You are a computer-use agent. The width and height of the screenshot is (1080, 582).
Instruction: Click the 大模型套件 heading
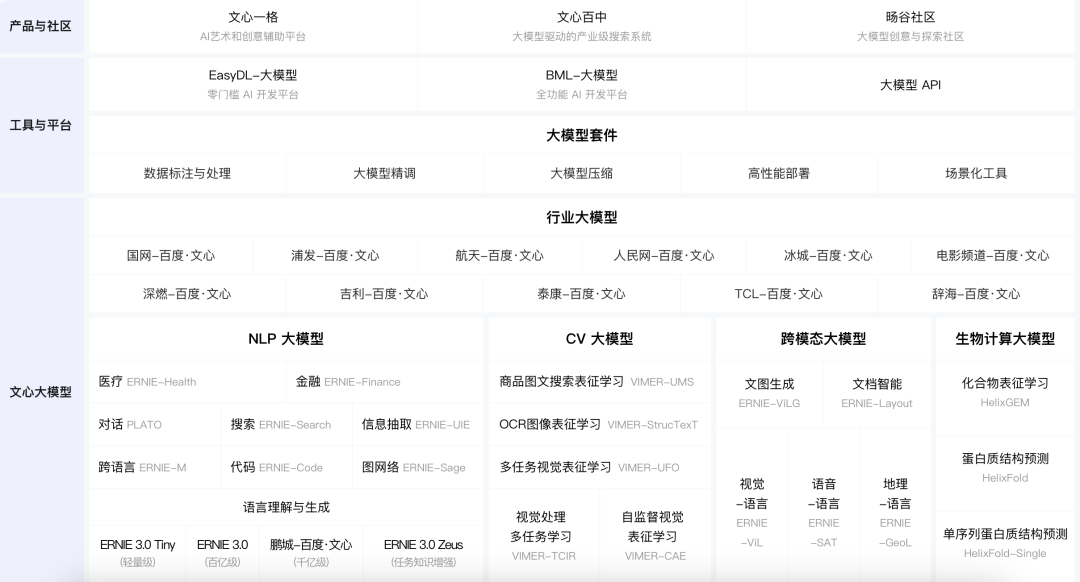(x=581, y=135)
